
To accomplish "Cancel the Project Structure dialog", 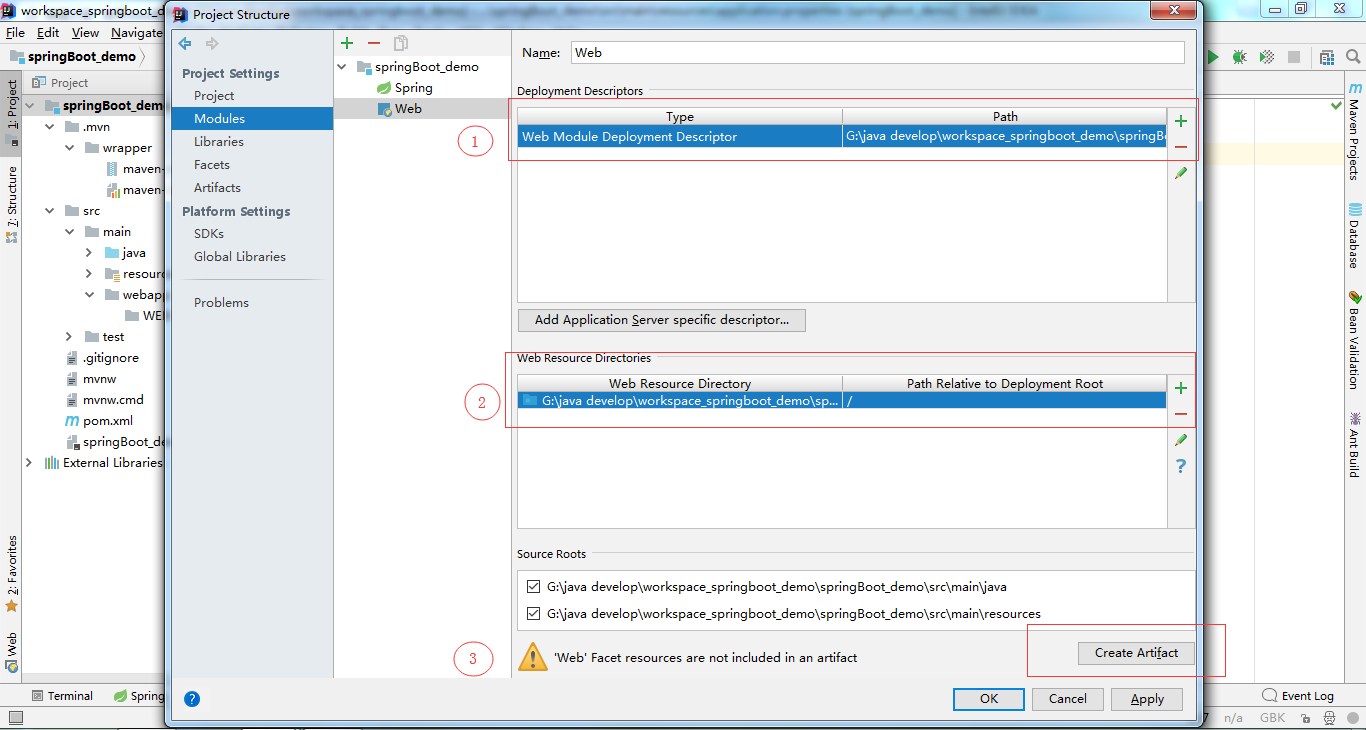I will point(1068,699).
